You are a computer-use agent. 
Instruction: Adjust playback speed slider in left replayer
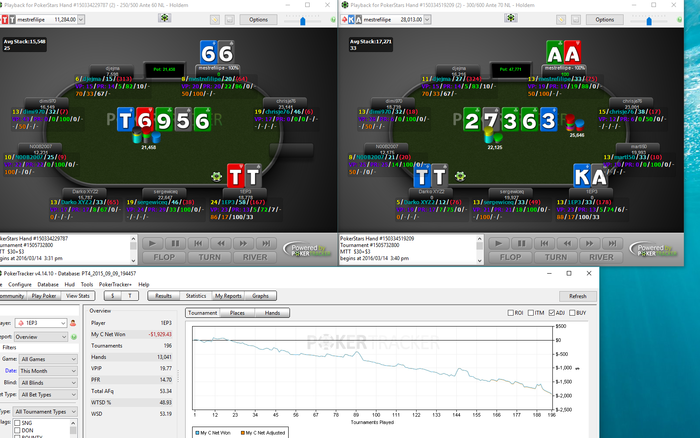coord(303,21)
